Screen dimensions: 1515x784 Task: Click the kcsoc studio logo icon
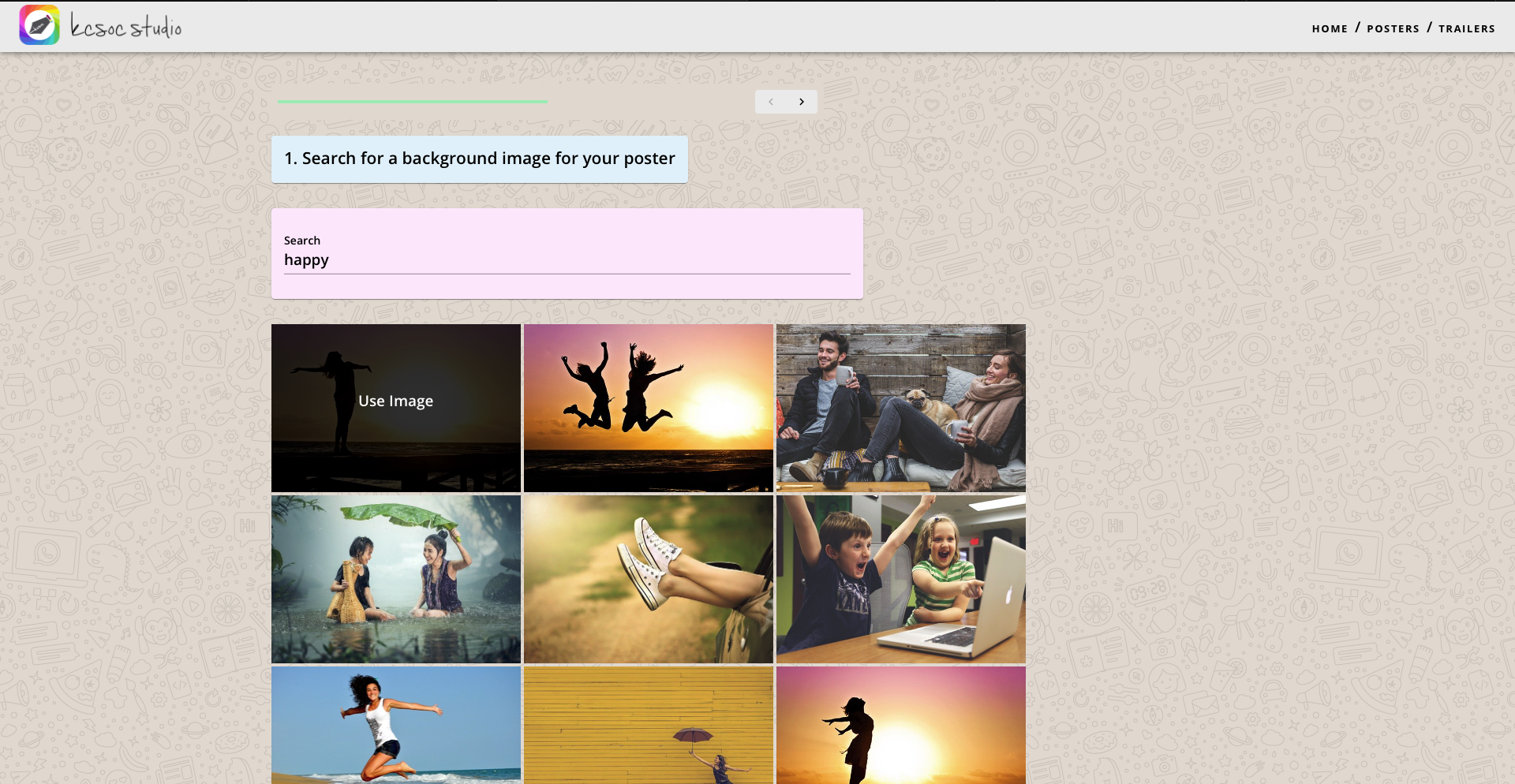pos(39,25)
